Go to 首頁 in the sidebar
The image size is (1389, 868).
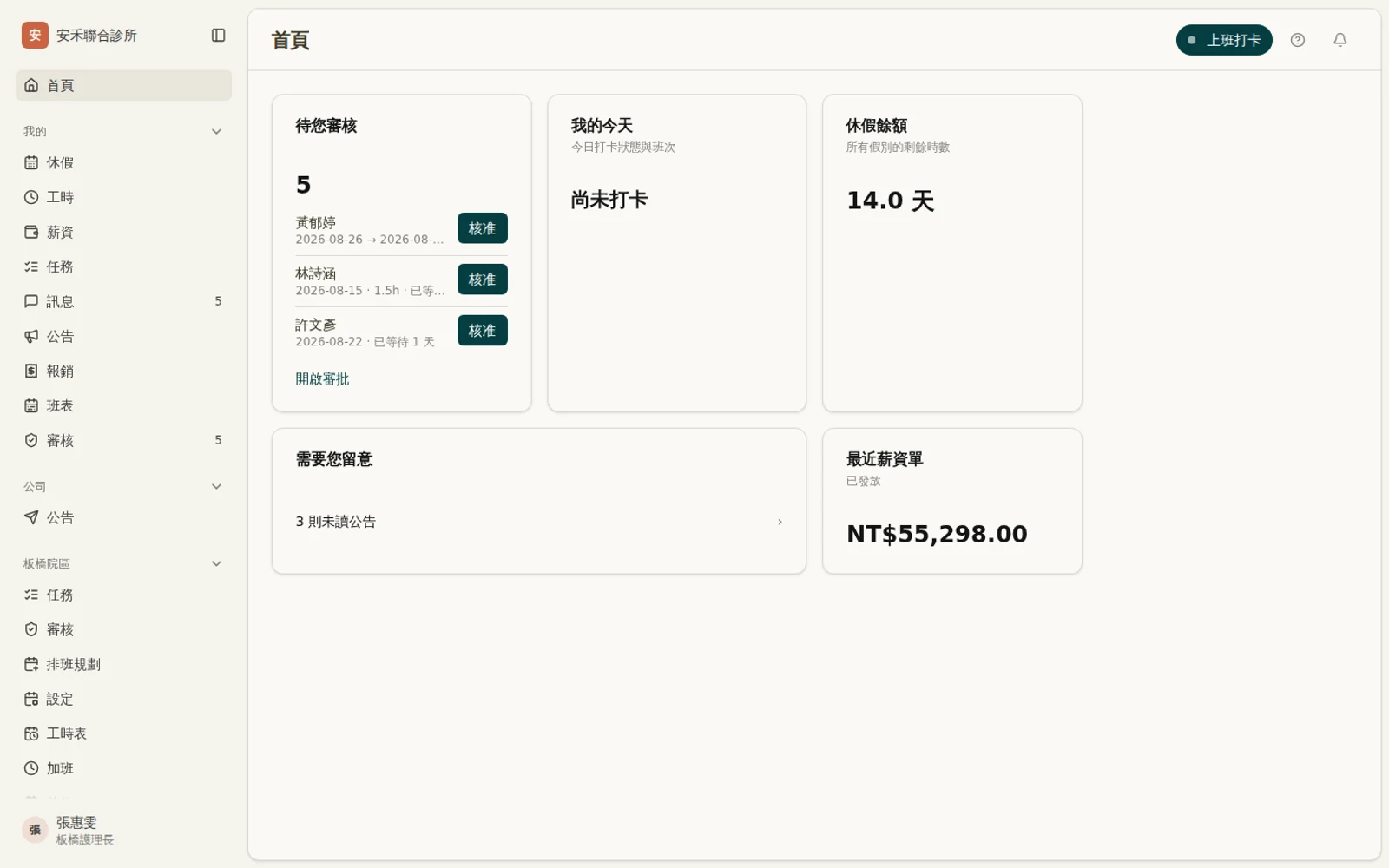point(123,85)
